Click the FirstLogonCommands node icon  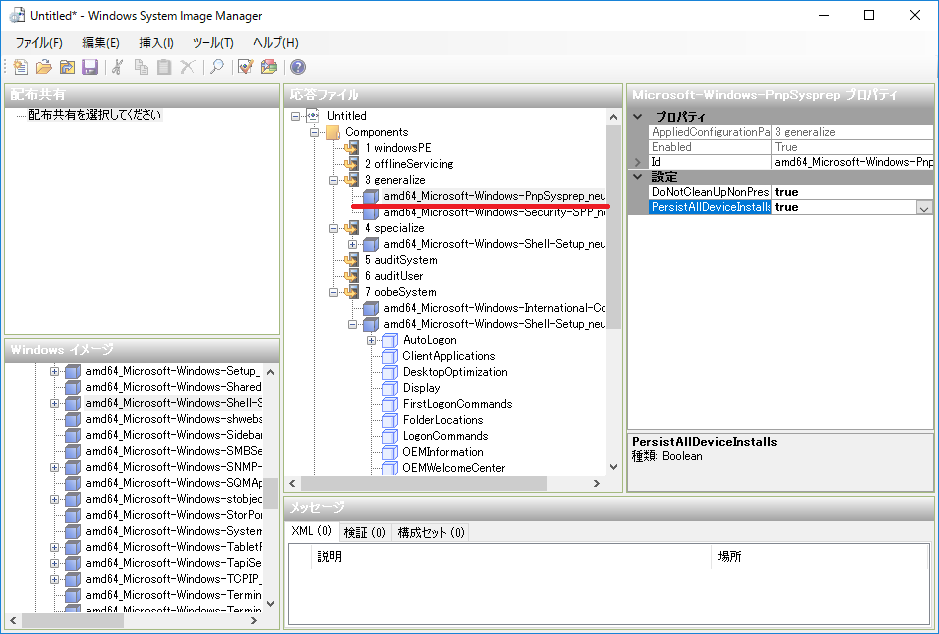click(390, 404)
